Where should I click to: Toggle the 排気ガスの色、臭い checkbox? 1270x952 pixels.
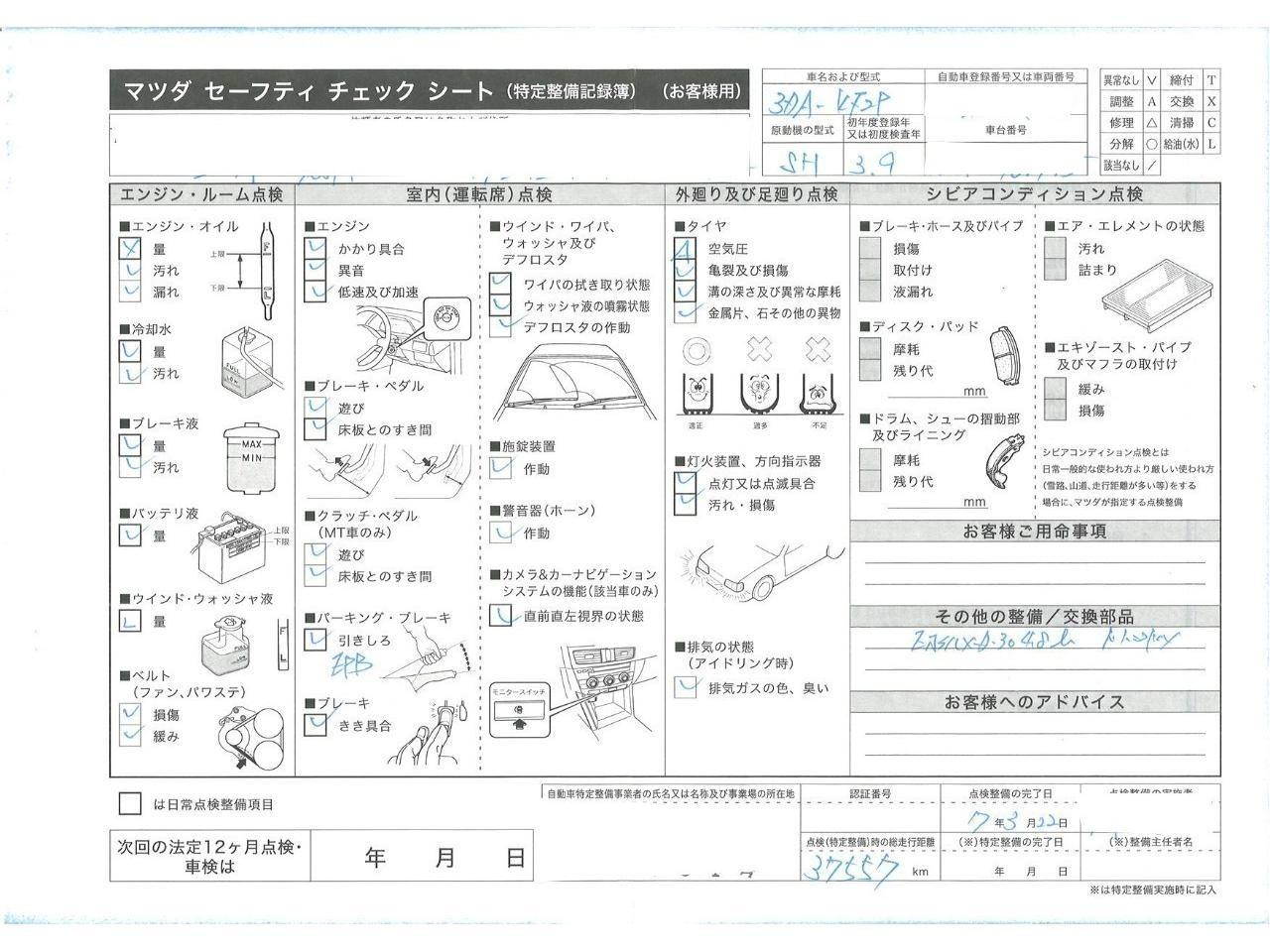[685, 687]
